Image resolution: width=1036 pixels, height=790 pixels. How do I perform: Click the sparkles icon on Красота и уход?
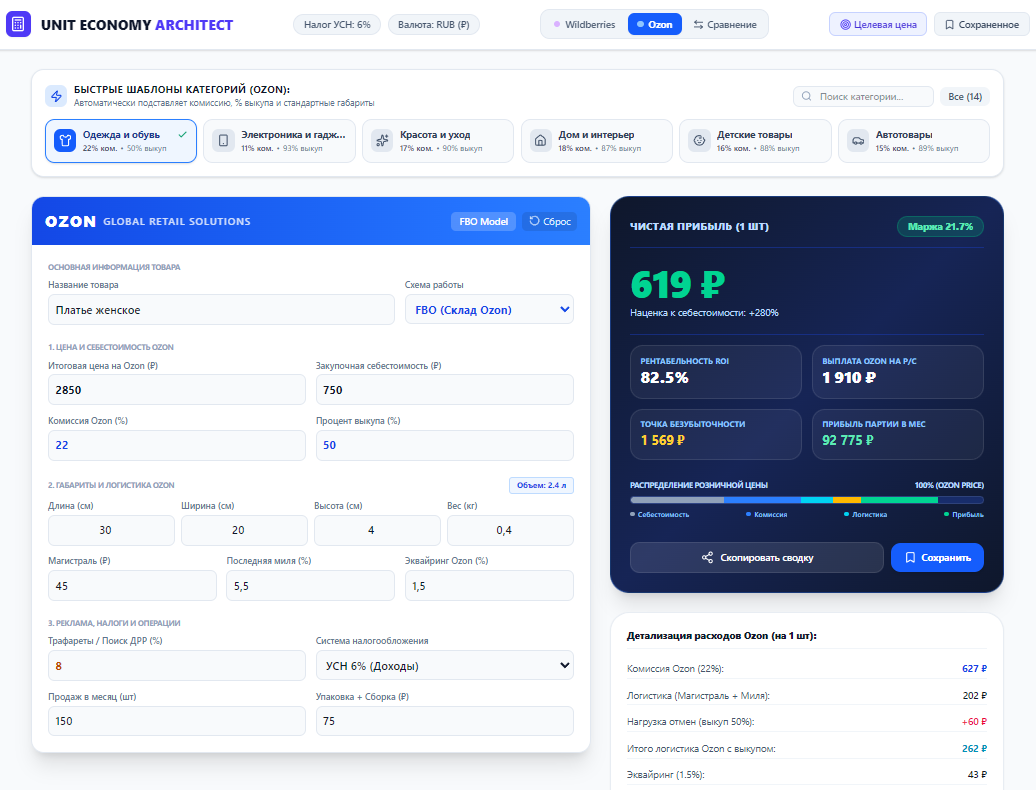pos(382,141)
